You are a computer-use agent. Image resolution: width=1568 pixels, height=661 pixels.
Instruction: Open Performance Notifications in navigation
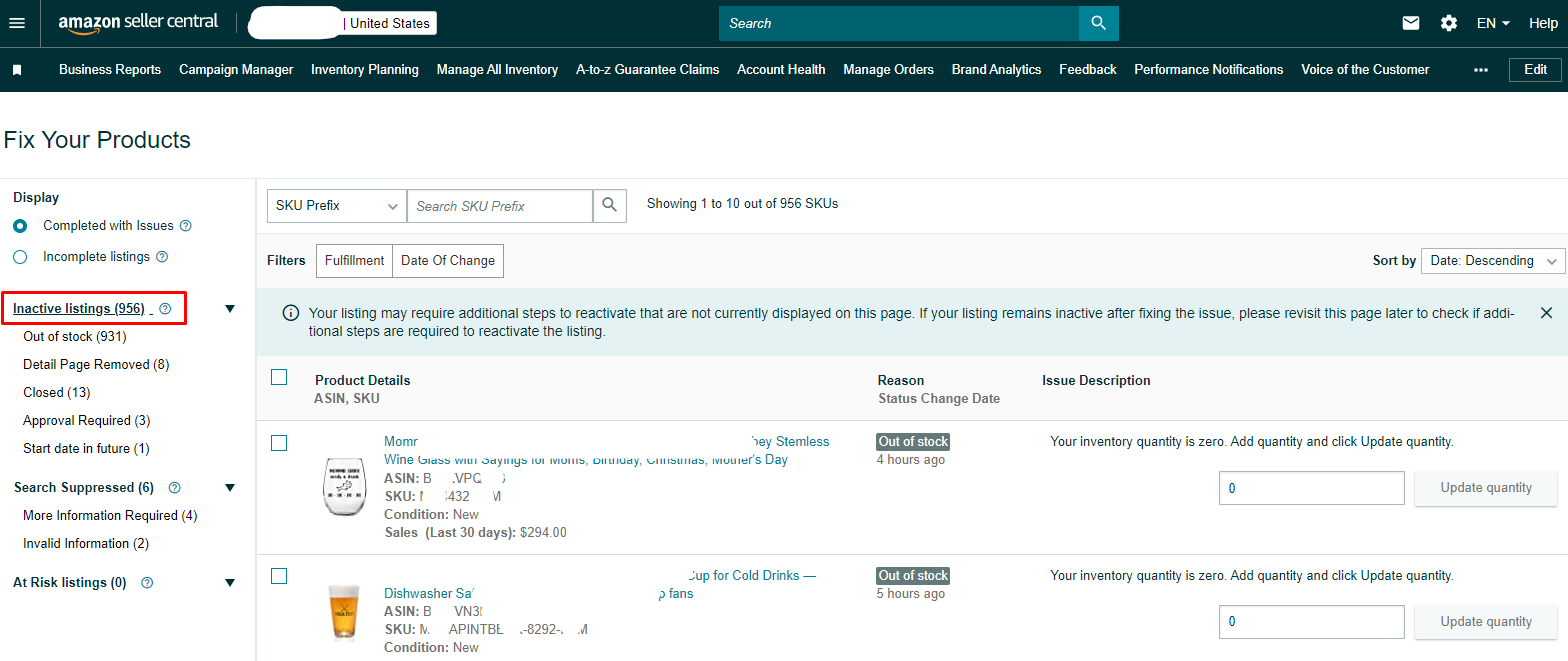[x=1208, y=70]
